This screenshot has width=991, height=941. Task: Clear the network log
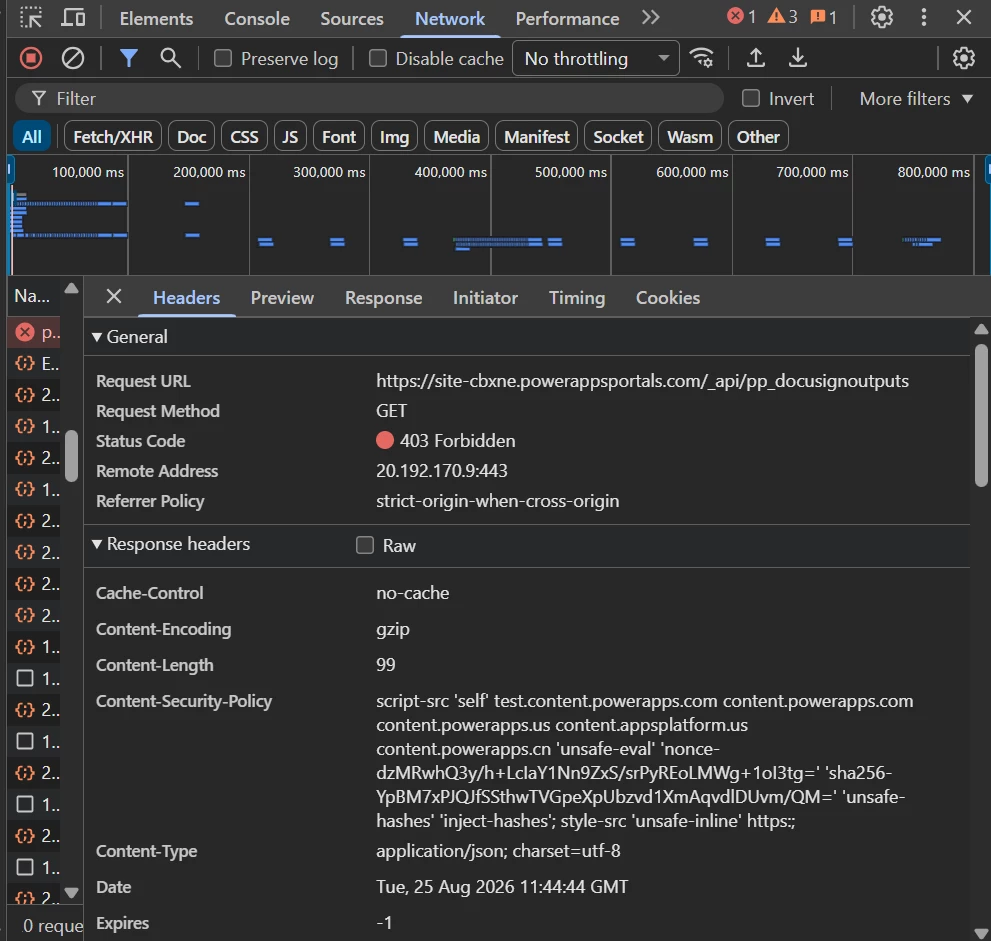73,58
